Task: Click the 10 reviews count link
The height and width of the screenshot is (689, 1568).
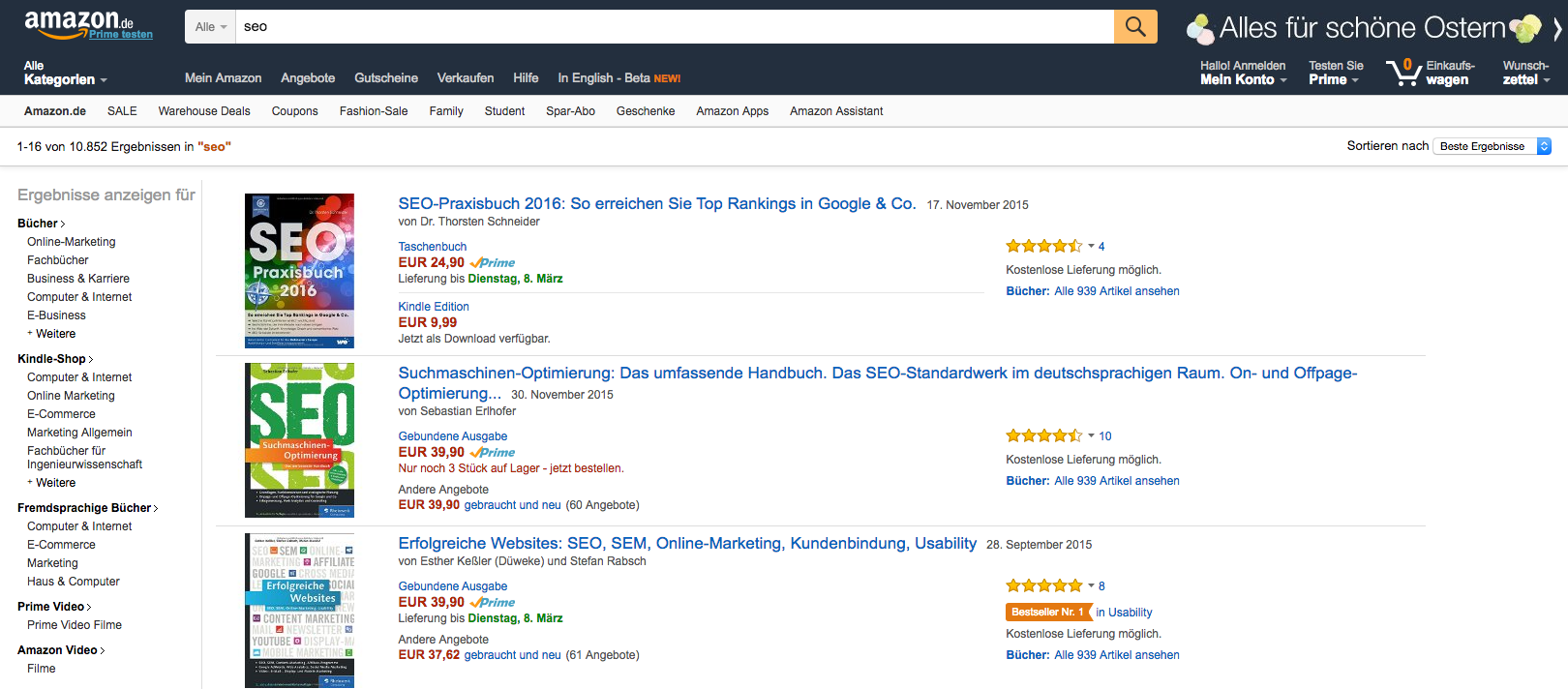Action: tap(1105, 436)
